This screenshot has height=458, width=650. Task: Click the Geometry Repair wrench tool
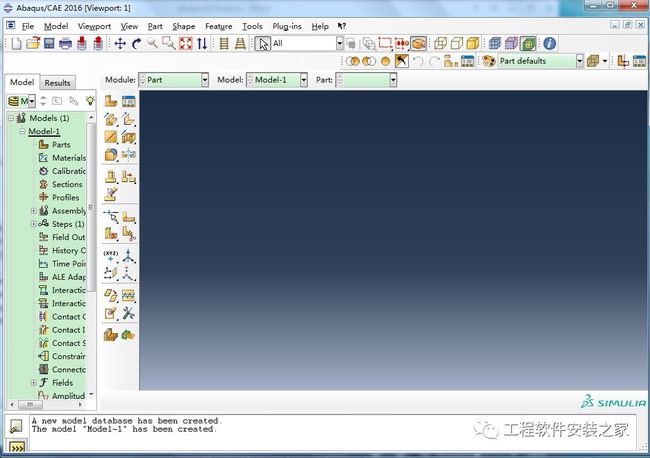click(129, 313)
